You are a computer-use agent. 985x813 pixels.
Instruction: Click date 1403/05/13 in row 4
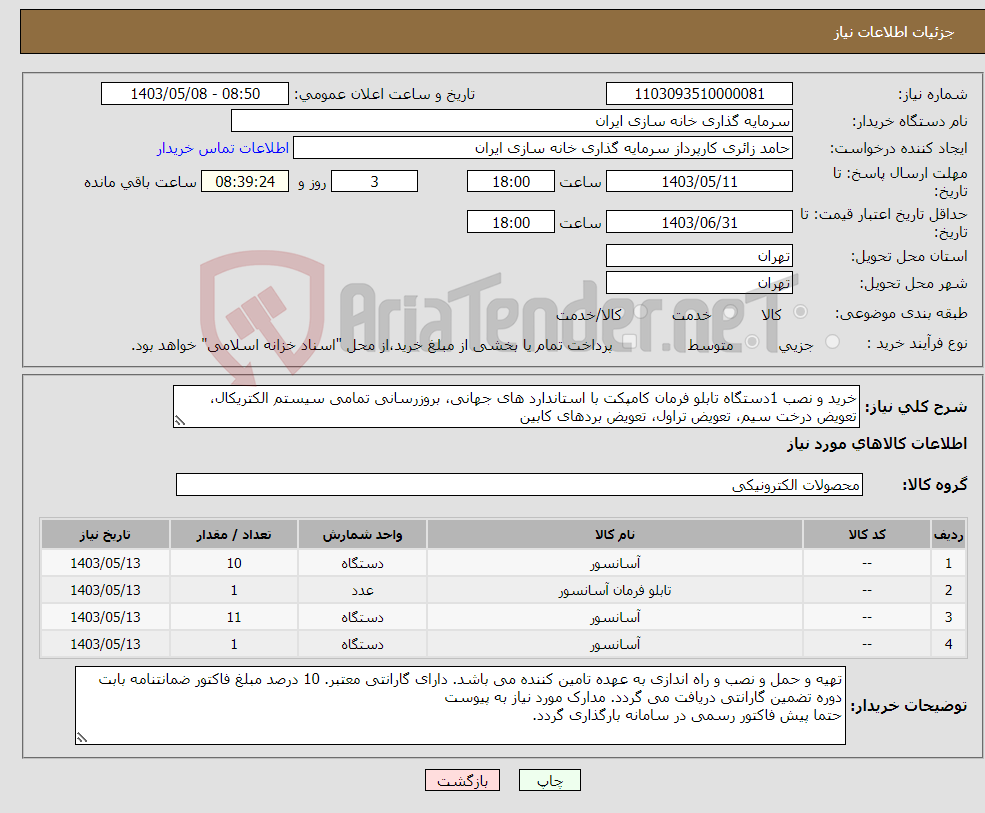tap(105, 645)
